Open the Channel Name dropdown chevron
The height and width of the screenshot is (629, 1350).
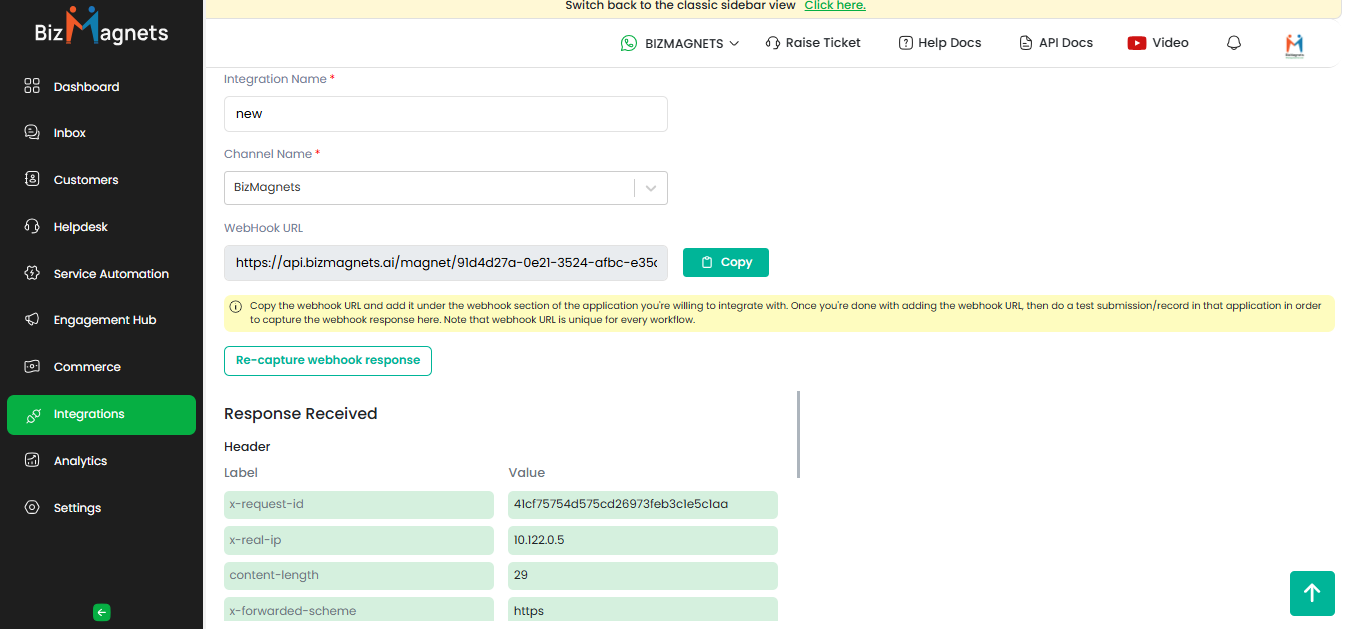tap(651, 188)
